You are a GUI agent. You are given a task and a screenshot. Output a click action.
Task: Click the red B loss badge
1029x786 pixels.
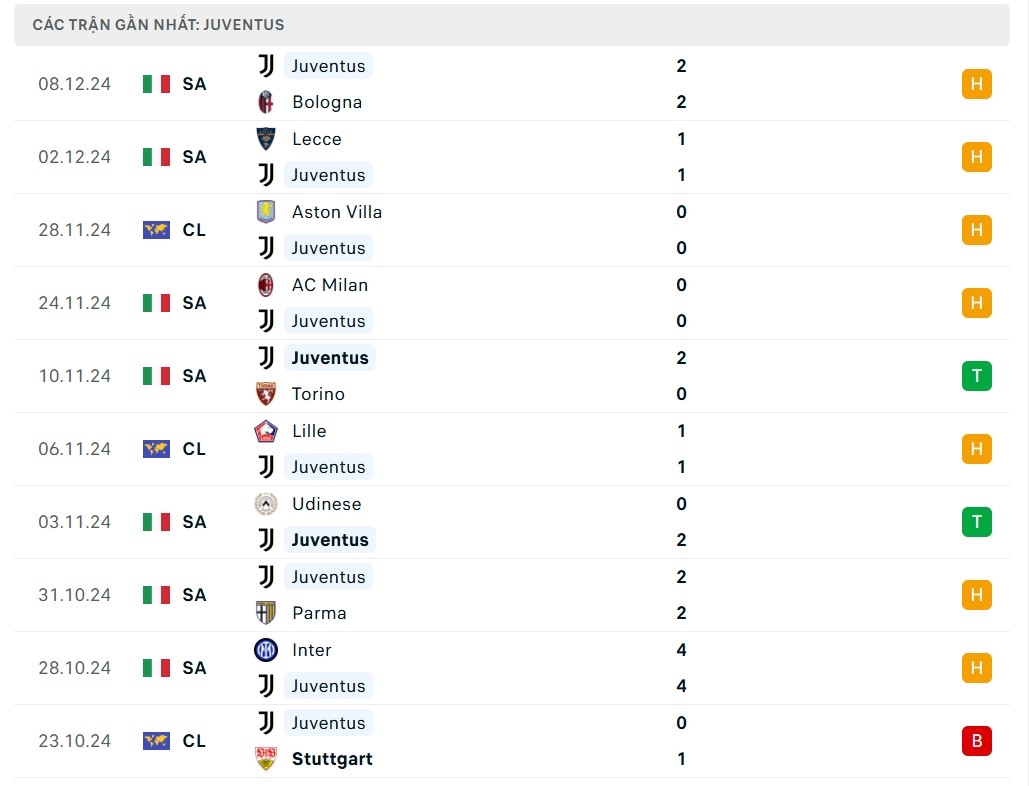976,741
